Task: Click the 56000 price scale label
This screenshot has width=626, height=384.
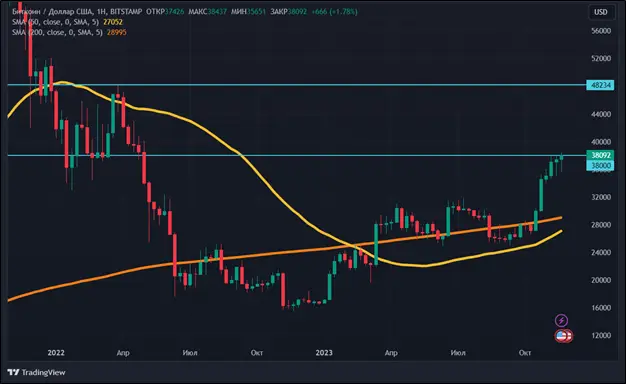Action: [x=601, y=31]
